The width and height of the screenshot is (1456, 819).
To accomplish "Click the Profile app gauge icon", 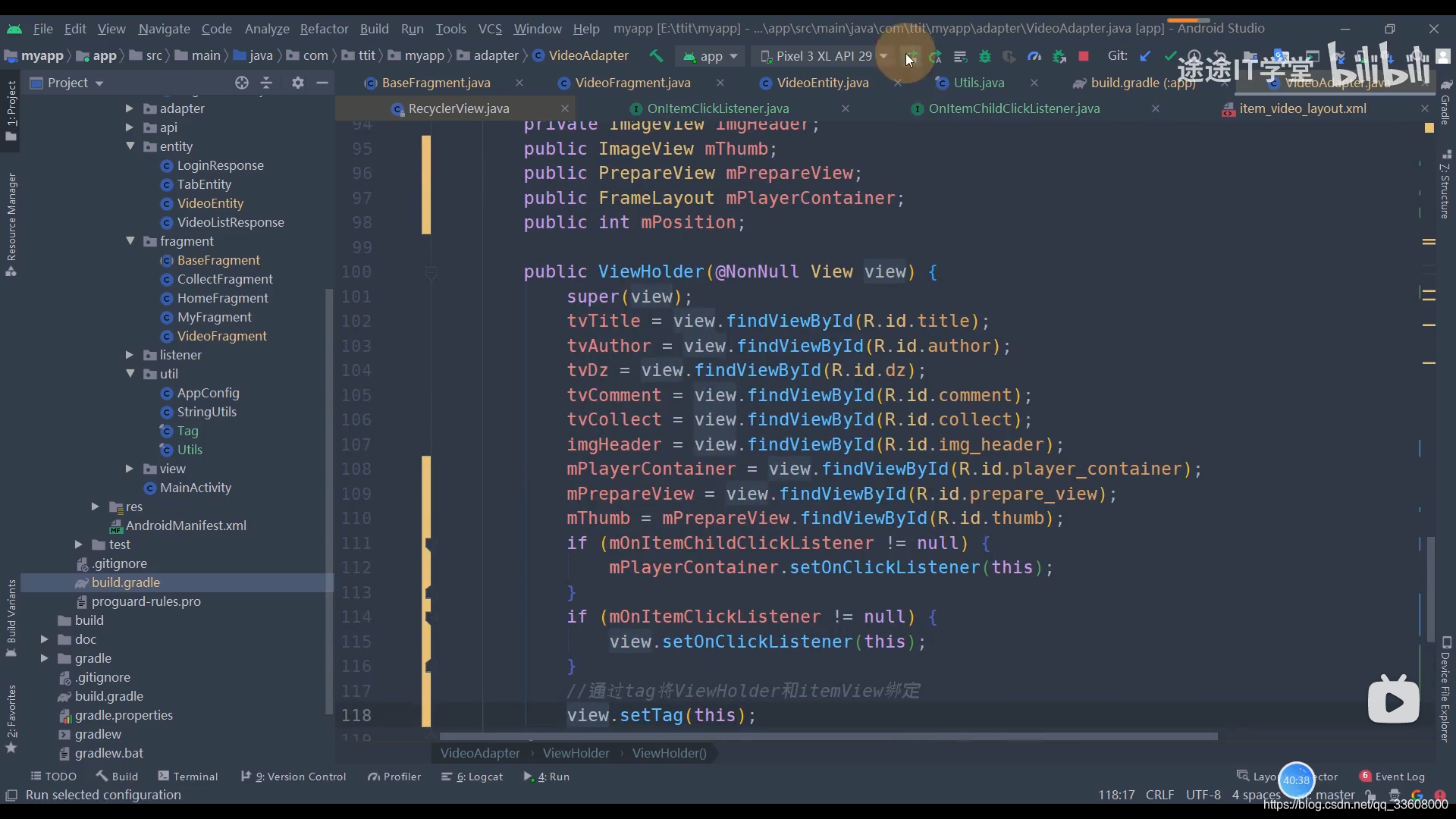I will [1034, 56].
